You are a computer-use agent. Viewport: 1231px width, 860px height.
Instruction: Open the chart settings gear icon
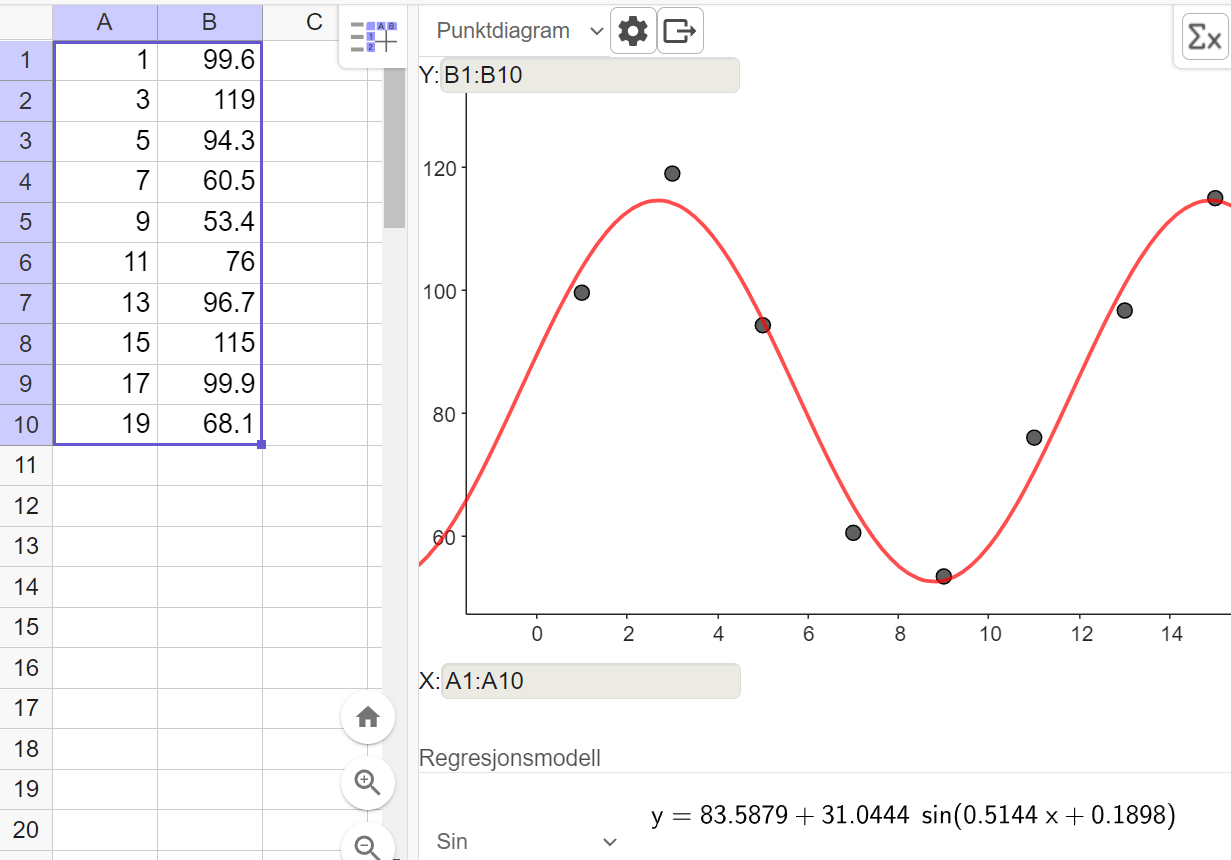pos(633,31)
